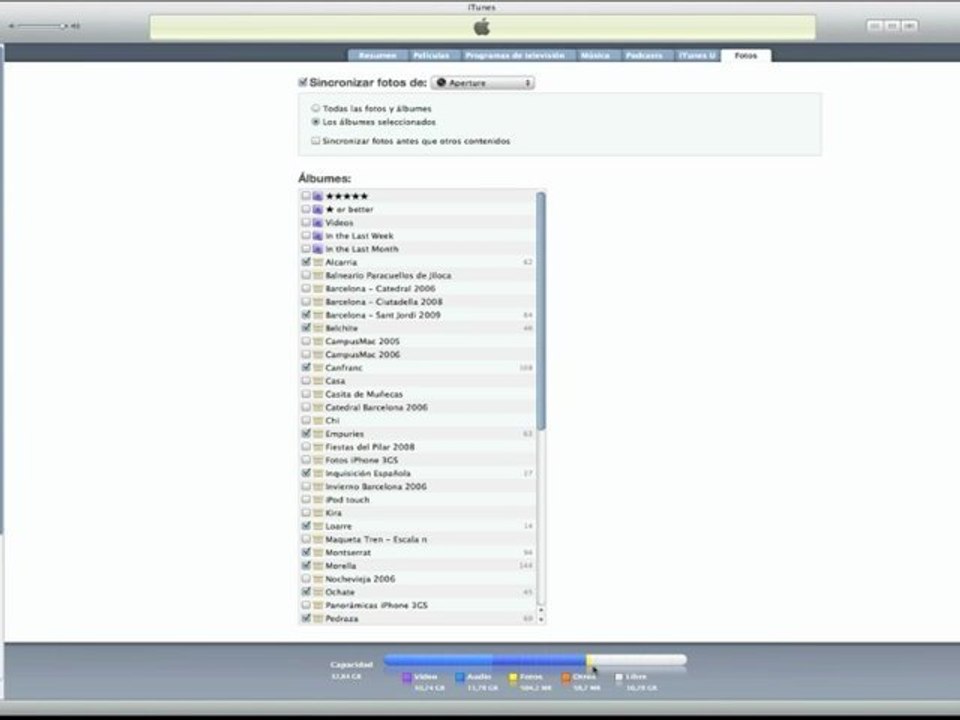Viewport: 960px width, 720px height.
Task: Check the Videos album checkbox
Action: [306, 222]
